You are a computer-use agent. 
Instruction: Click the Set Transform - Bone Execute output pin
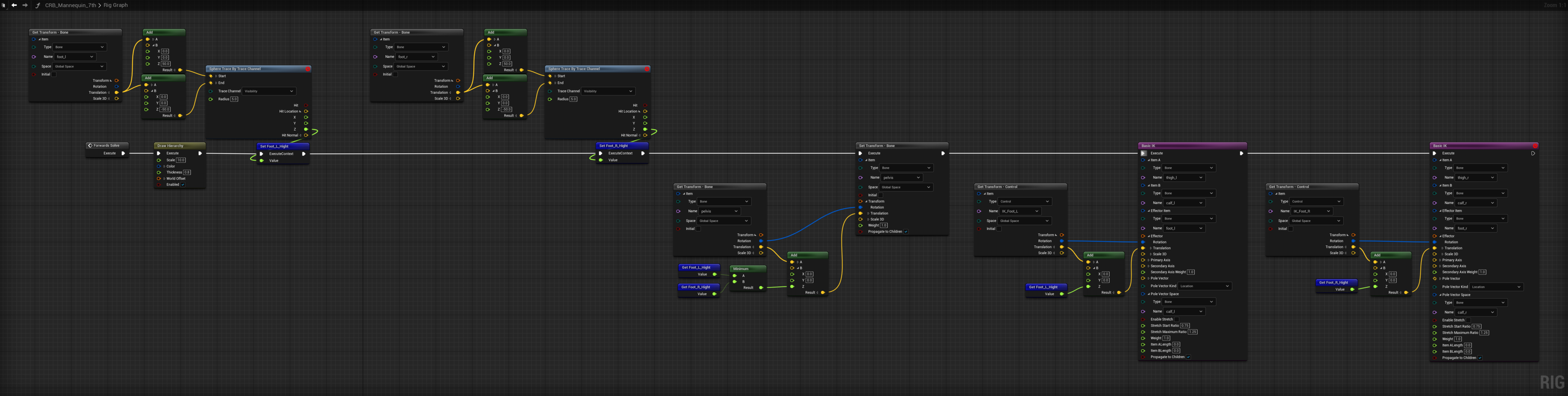point(943,154)
